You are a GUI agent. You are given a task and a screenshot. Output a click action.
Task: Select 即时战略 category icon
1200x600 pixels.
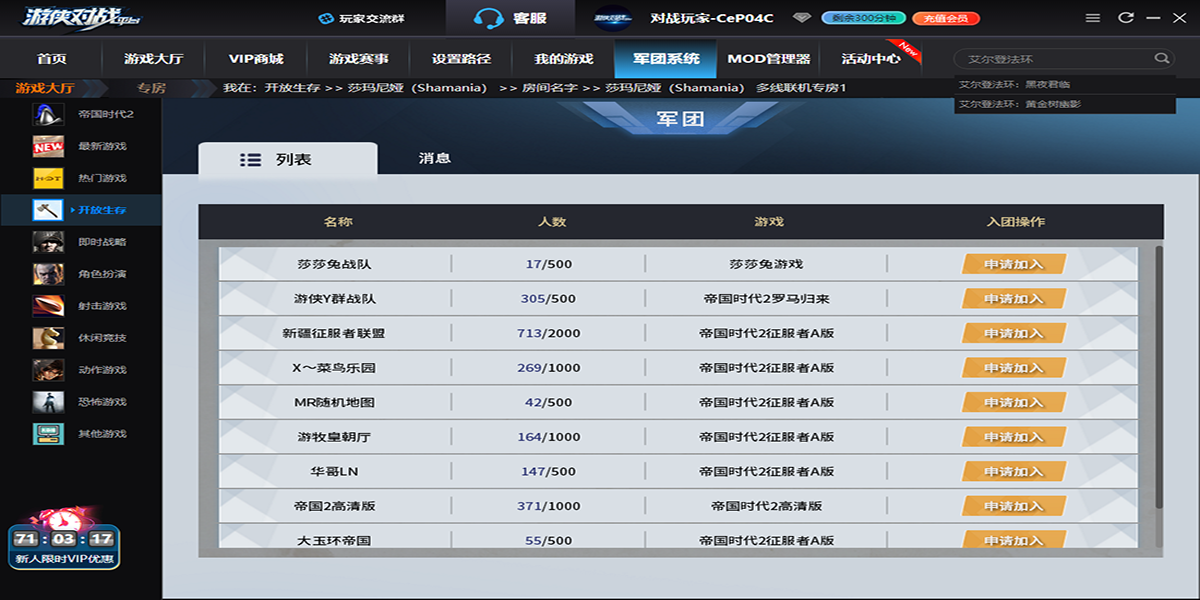pyautogui.click(x=48, y=242)
